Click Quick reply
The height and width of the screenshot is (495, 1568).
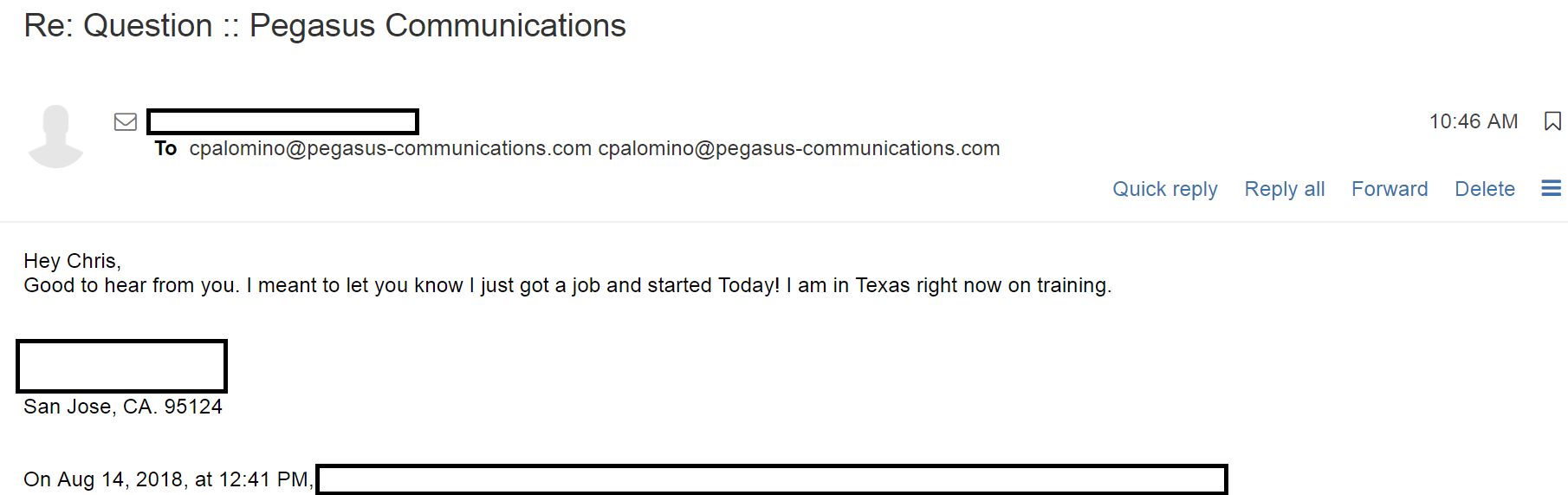pyautogui.click(x=1164, y=189)
